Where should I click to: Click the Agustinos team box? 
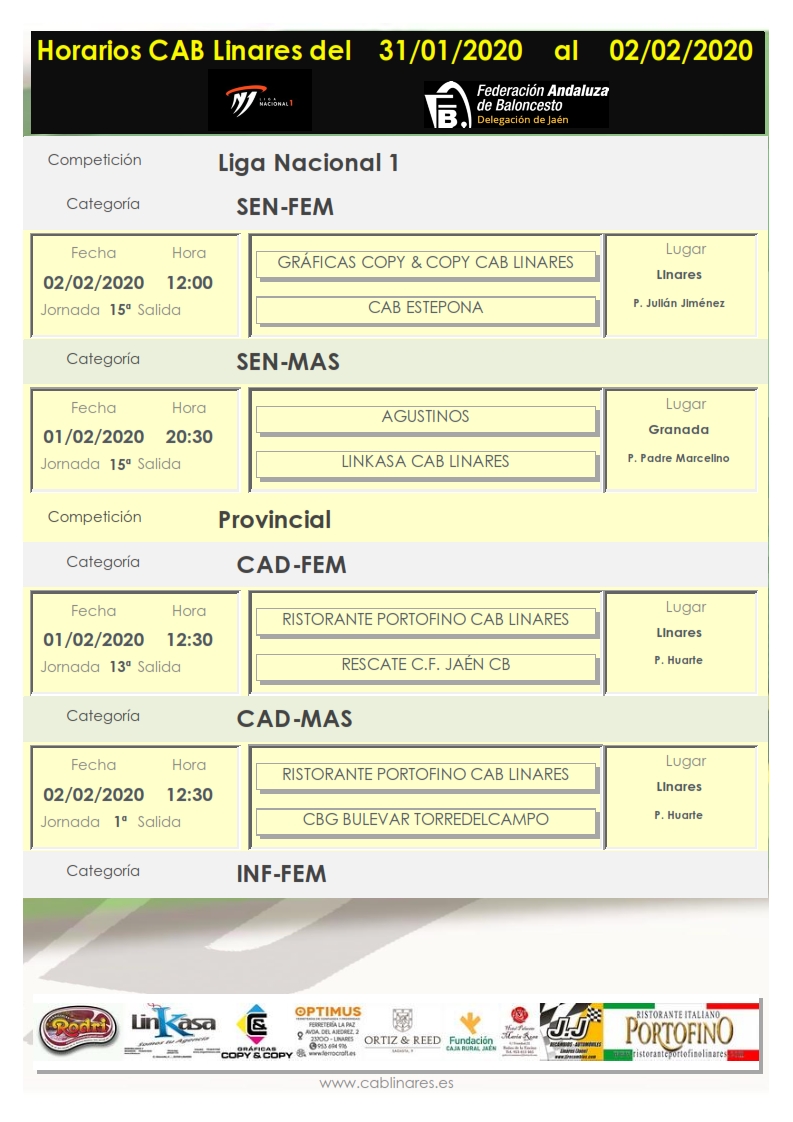425,417
